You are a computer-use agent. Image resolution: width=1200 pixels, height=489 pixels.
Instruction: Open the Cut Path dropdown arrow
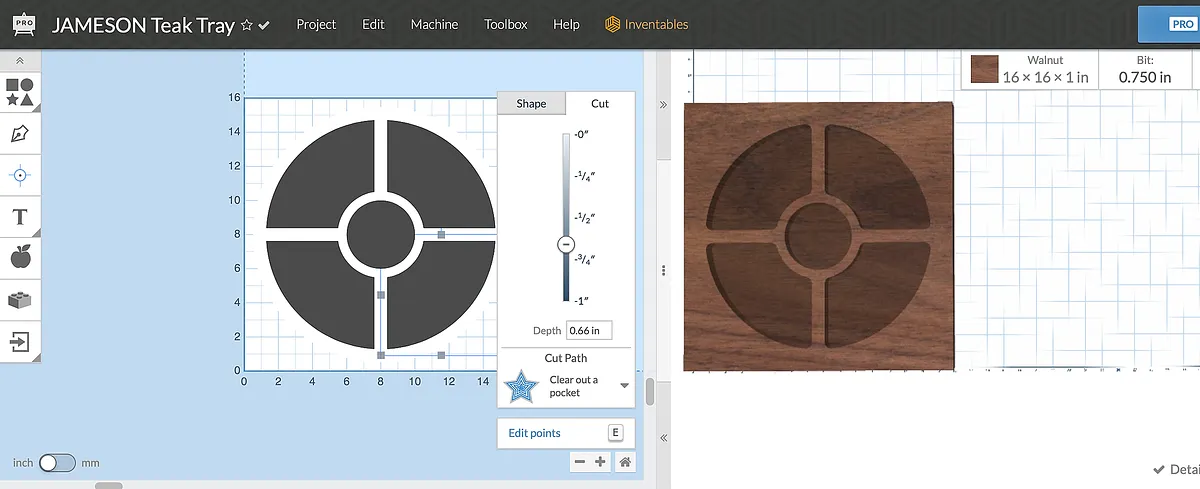624,386
